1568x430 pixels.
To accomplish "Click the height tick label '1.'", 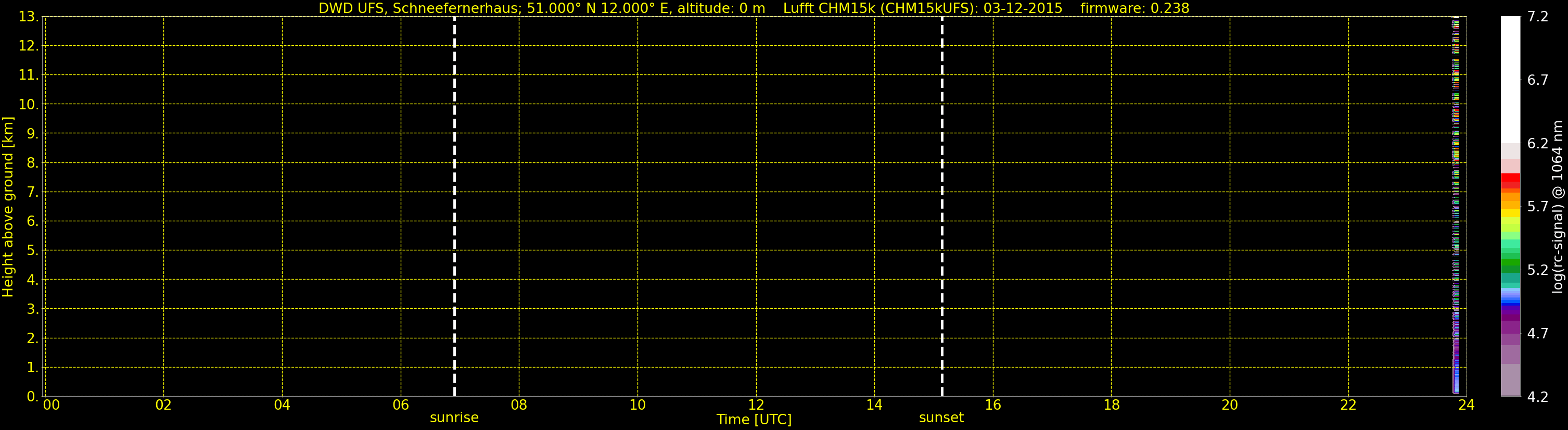I will coord(32,368).
